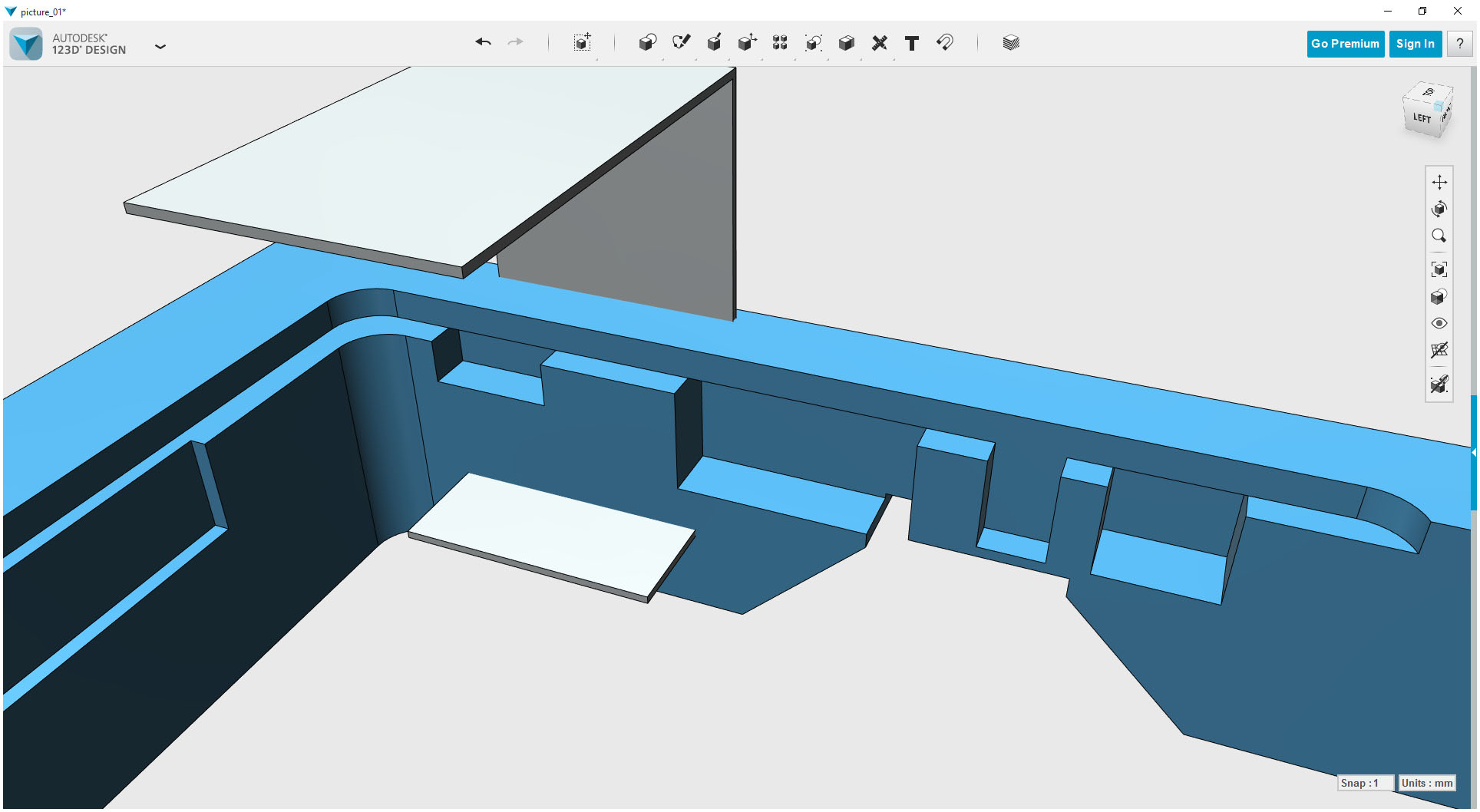Click the Orbit icon in the right sidebar
Image resolution: width=1480 pixels, height=812 pixels.
coord(1440,208)
